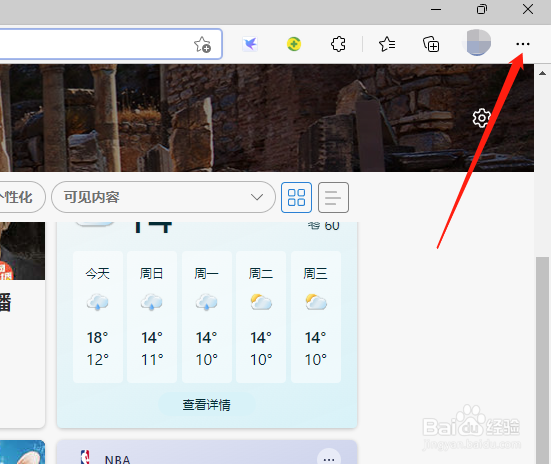Open Settings and more ellipsis menu
This screenshot has height=464, width=551.
point(523,44)
